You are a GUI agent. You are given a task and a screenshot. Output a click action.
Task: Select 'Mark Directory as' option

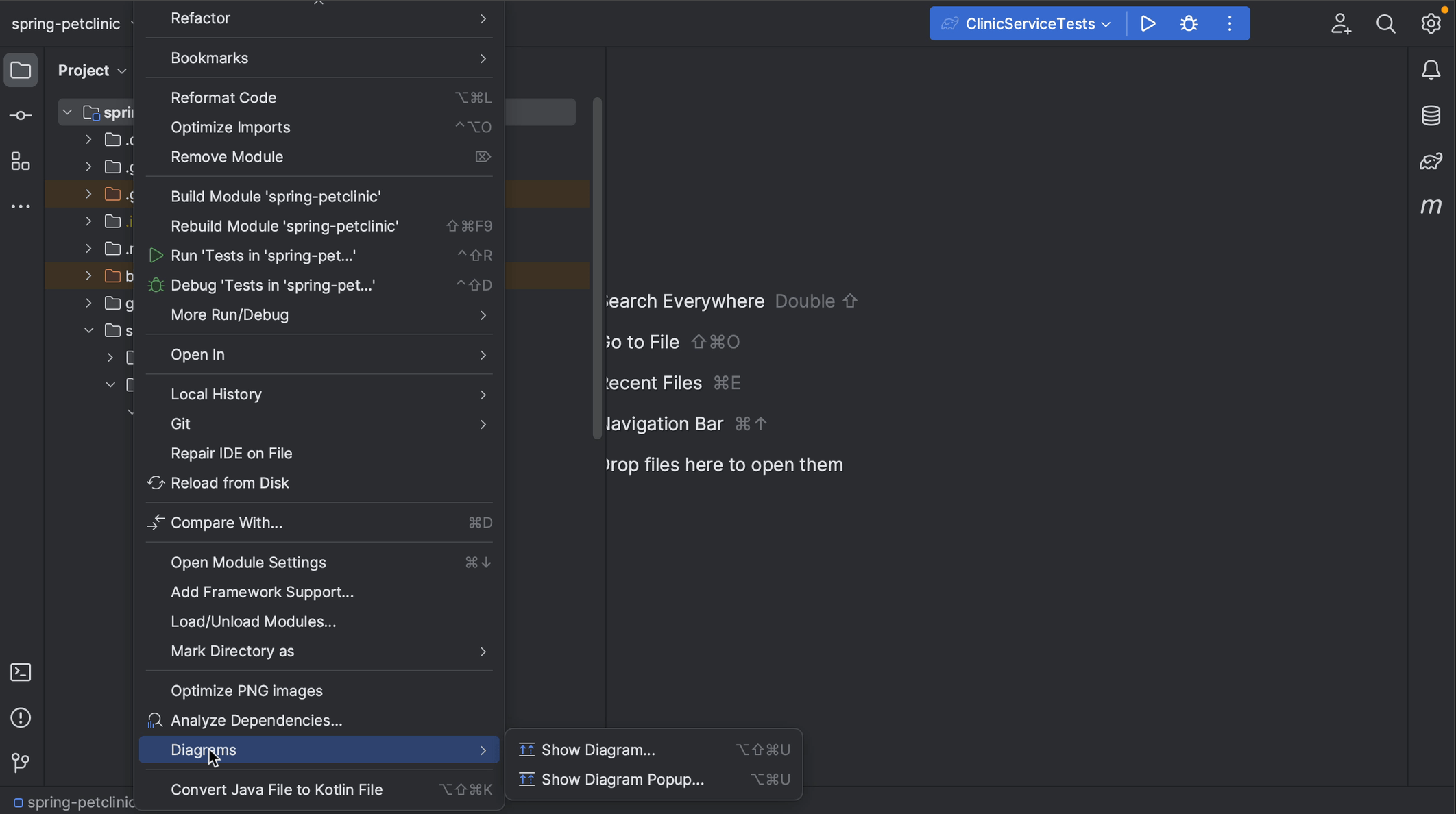(232, 652)
